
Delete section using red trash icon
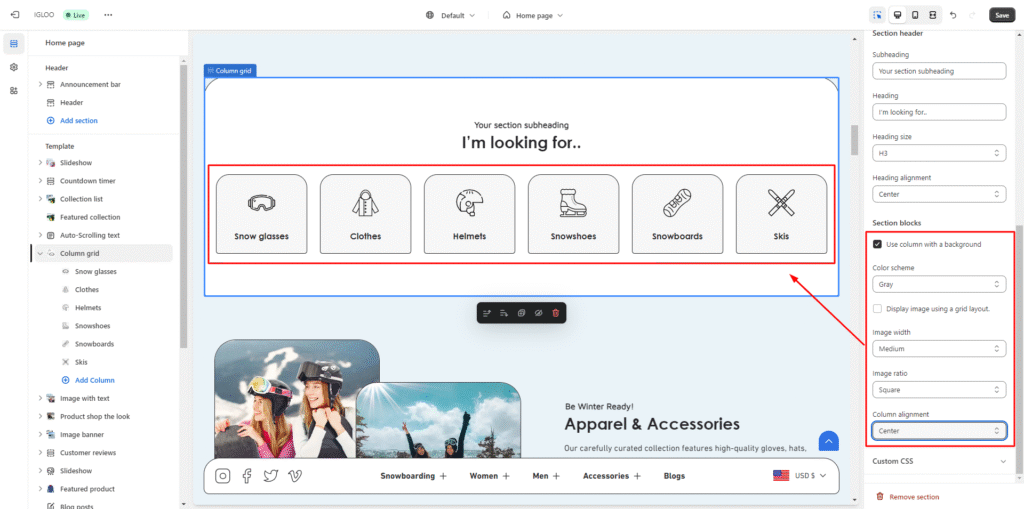click(556, 313)
